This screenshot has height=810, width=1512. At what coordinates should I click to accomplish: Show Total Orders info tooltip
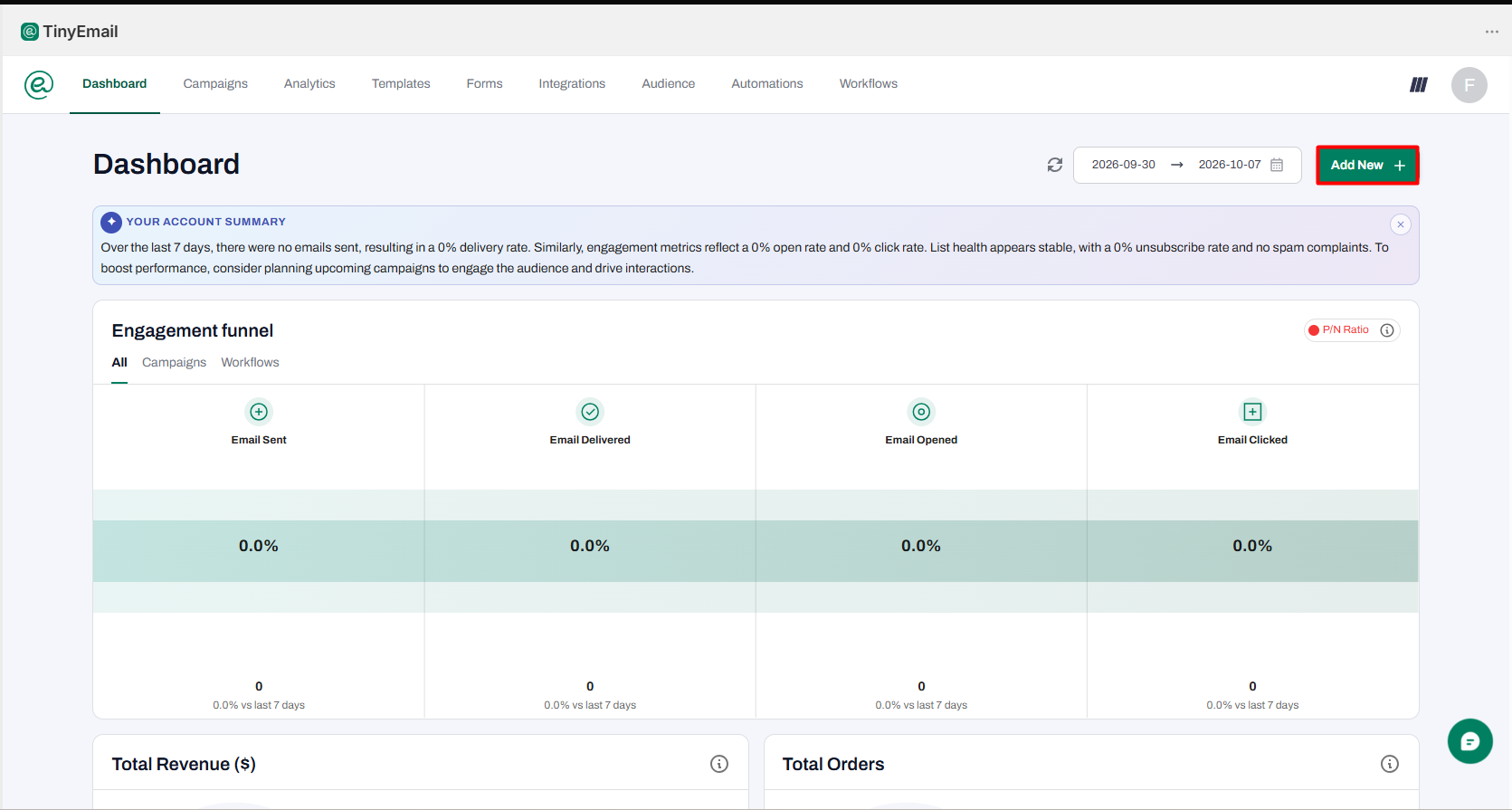tap(1390, 764)
